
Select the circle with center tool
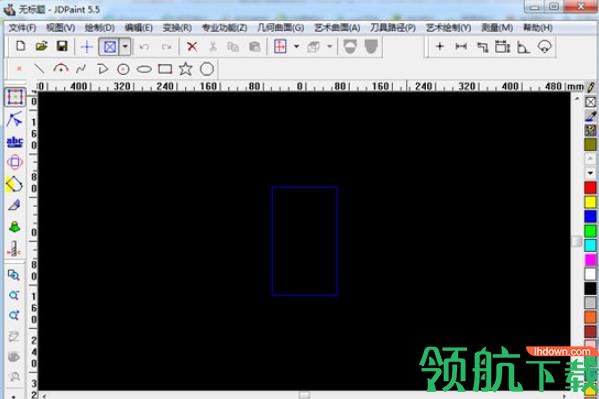point(123,69)
